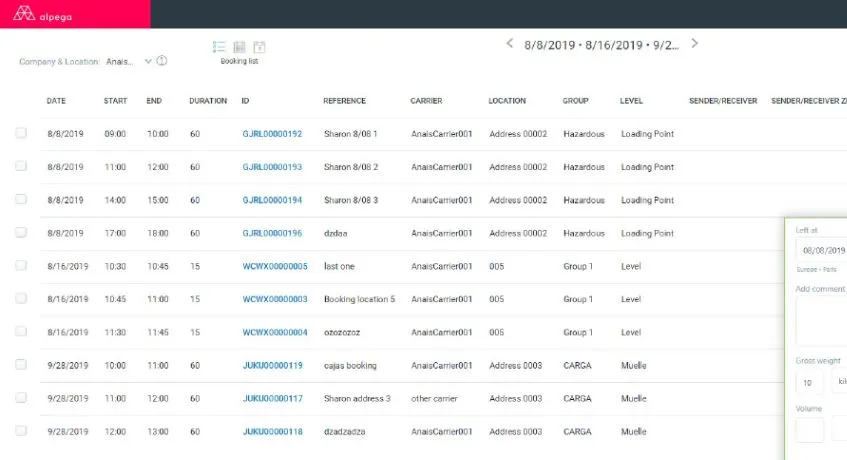This screenshot has width=847, height=460.
Task: Select checkbox for booking WCWX00000003
Action: coord(21,298)
